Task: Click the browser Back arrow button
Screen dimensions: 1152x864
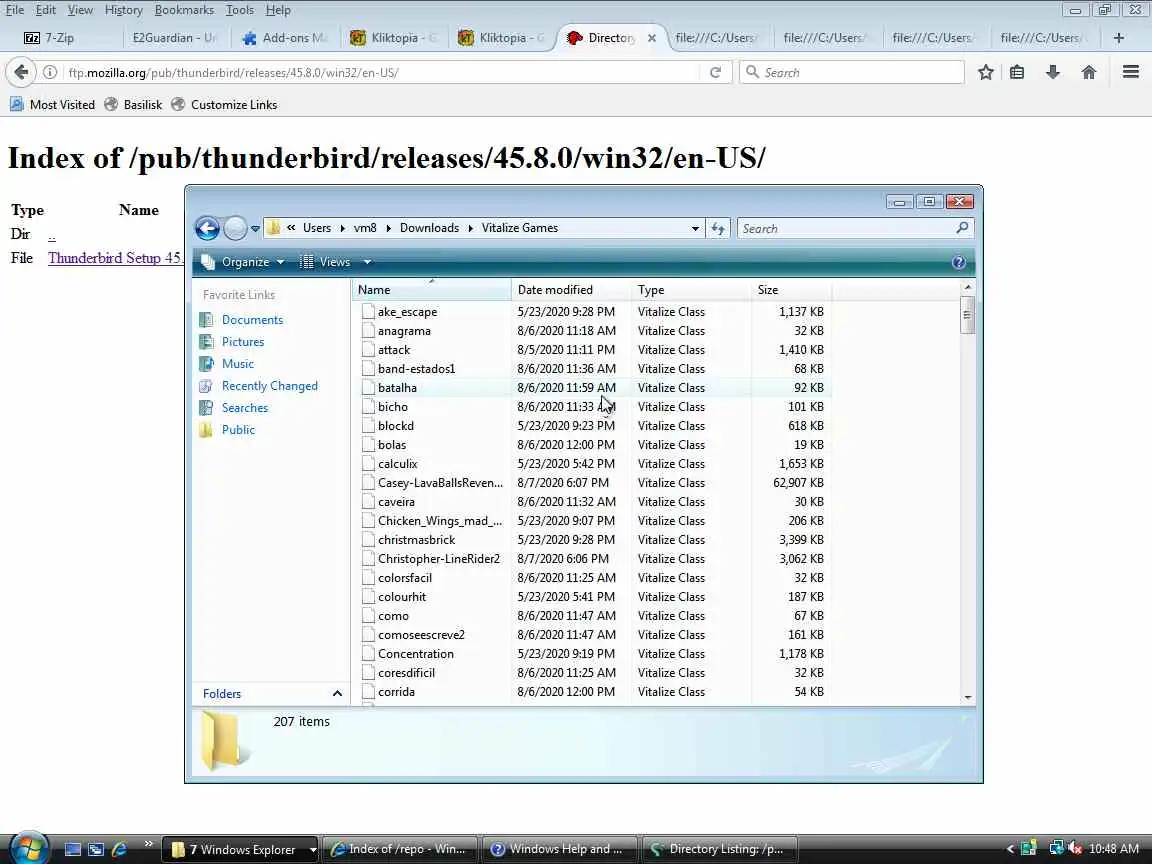Action: click(x=21, y=72)
